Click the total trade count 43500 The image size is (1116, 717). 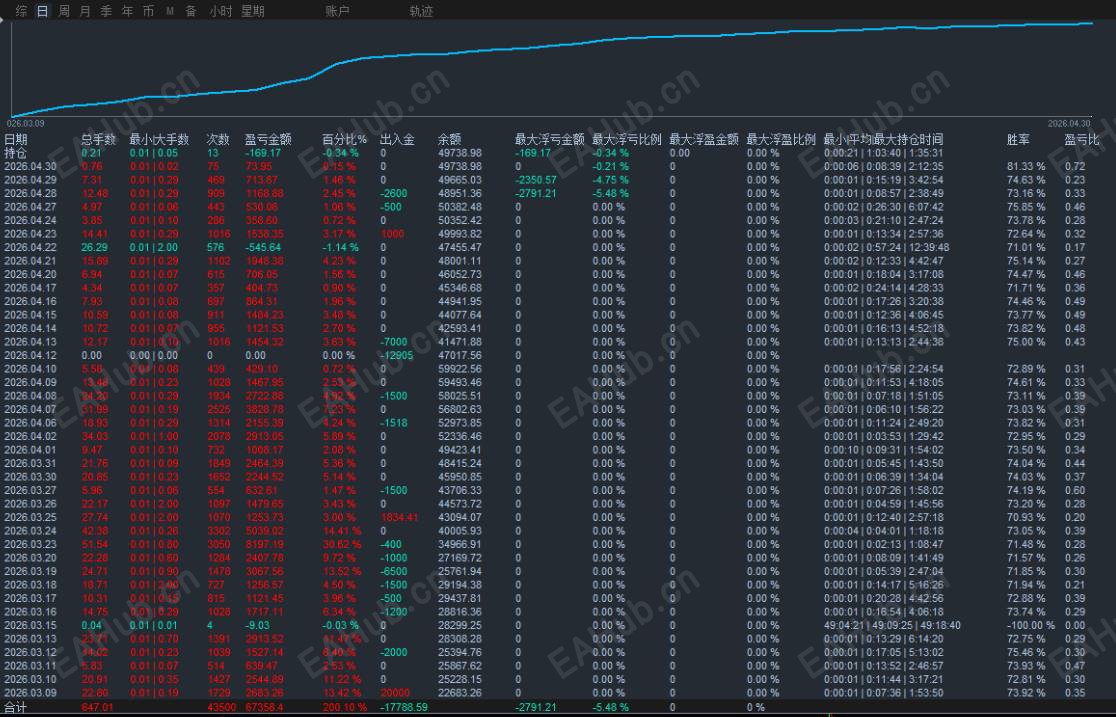[x=222, y=708]
